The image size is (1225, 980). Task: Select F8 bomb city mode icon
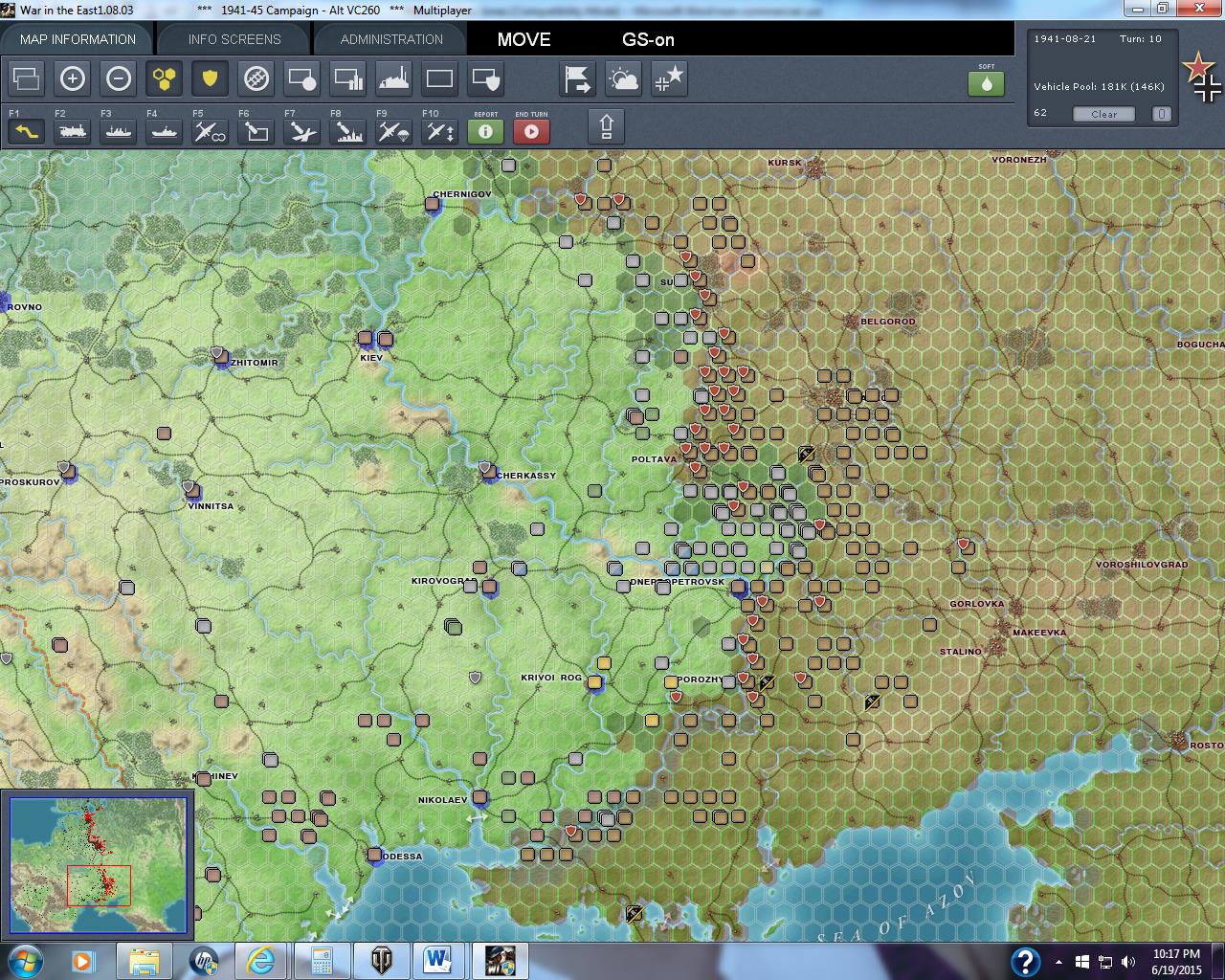[x=348, y=131]
